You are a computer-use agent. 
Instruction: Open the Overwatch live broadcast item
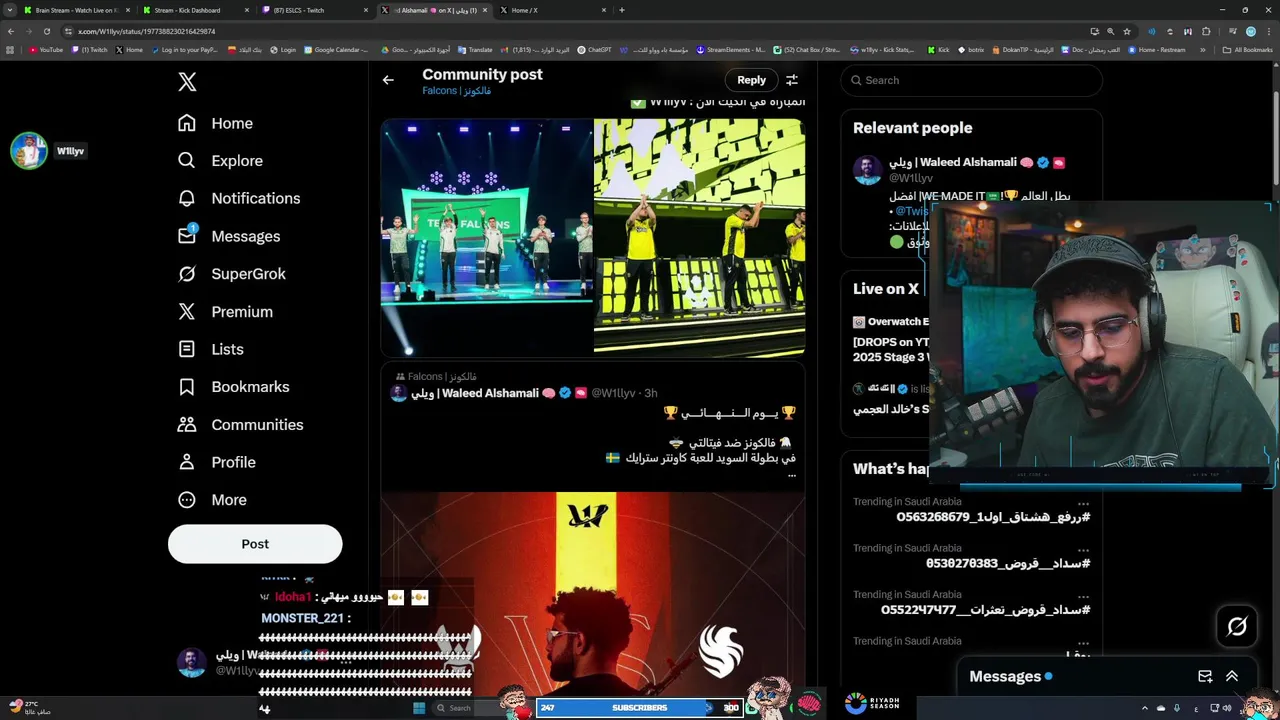892,340
